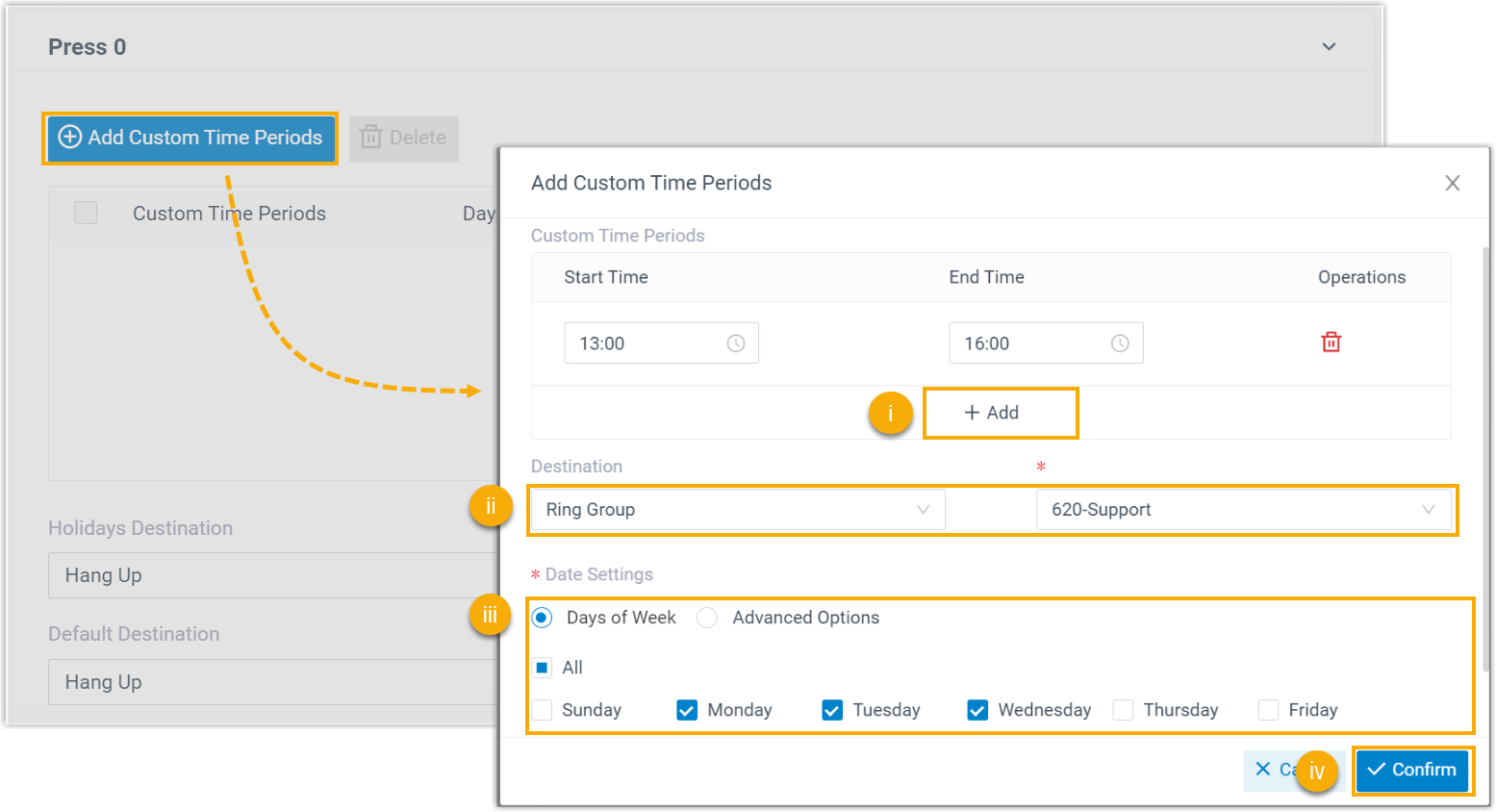
Task: Check the Sunday checkbox
Action: click(543, 710)
